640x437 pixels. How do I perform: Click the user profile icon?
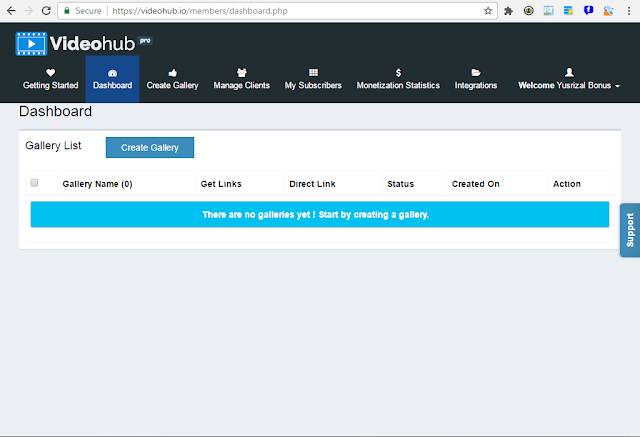coord(569,72)
